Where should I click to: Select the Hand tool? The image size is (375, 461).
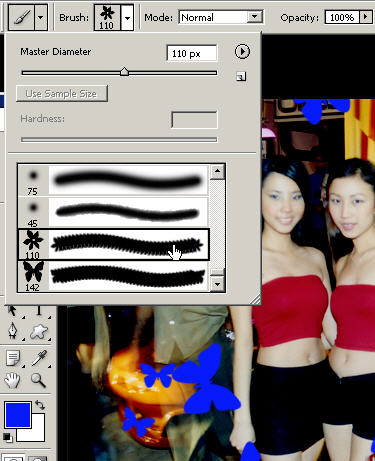click(12, 380)
